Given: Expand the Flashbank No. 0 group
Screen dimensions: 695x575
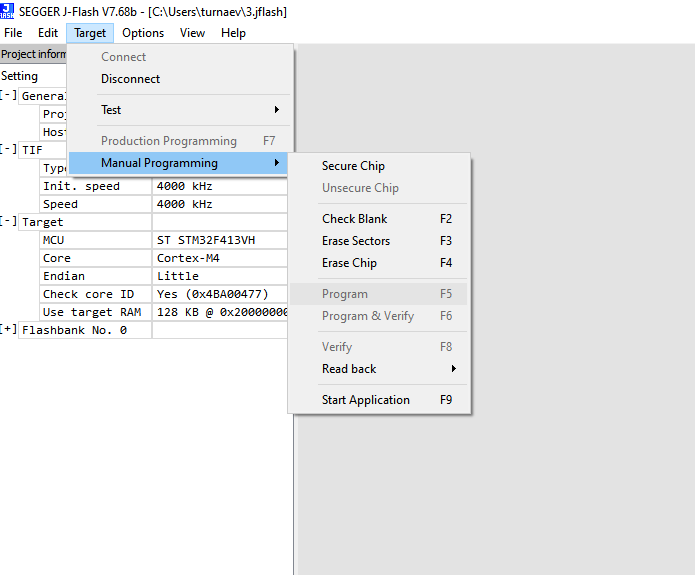Looking at the screenshot, I should 8,329.
